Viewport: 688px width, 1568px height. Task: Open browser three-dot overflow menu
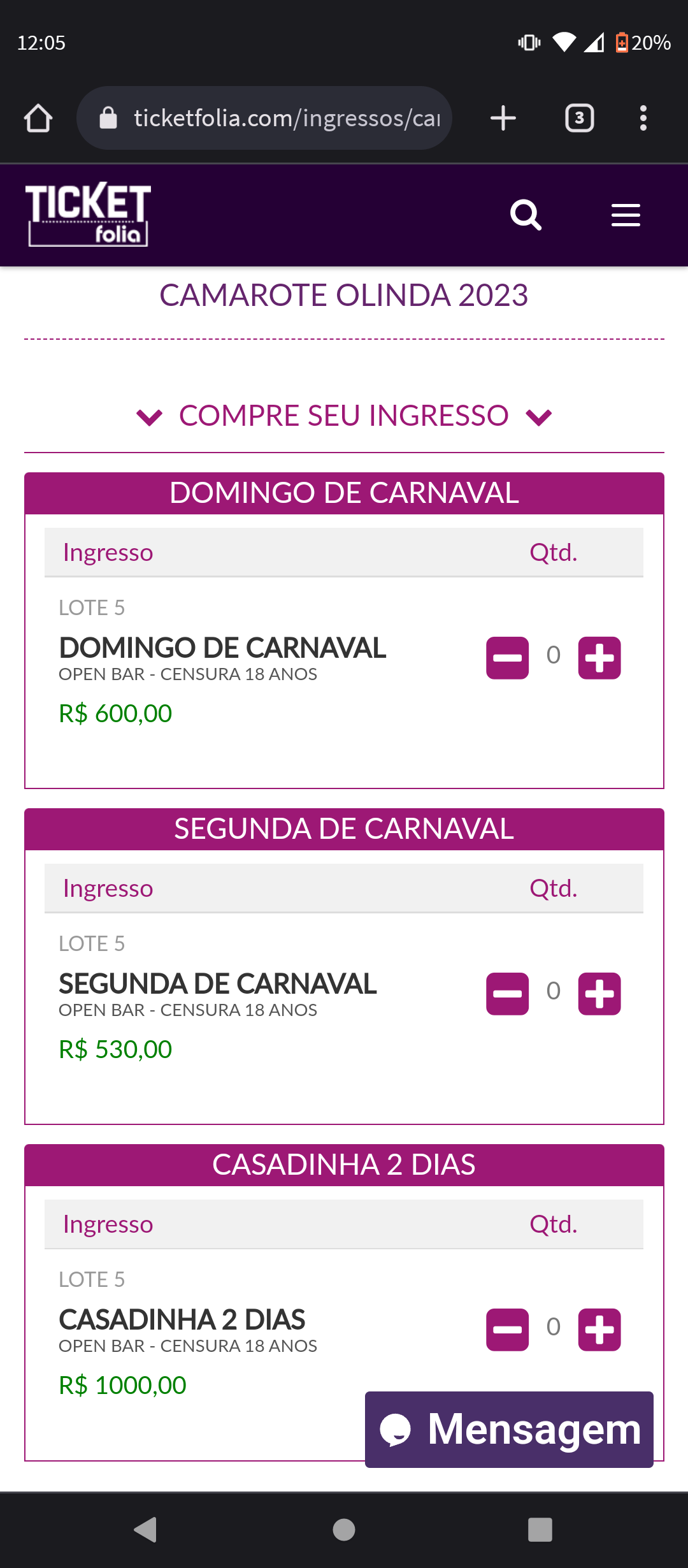(643, 118)
